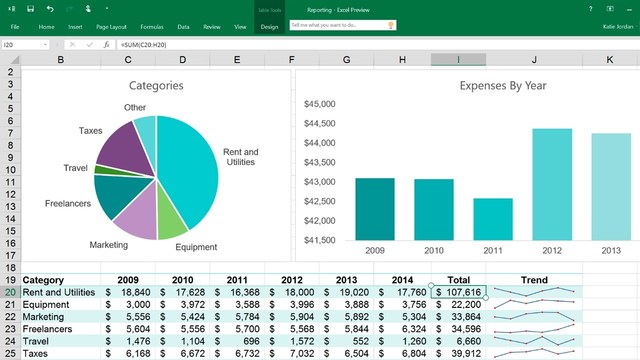Viewport: 640px width, 360px height.
Task: Click the Select All corner triangle
Action: (x=15, y=60)
